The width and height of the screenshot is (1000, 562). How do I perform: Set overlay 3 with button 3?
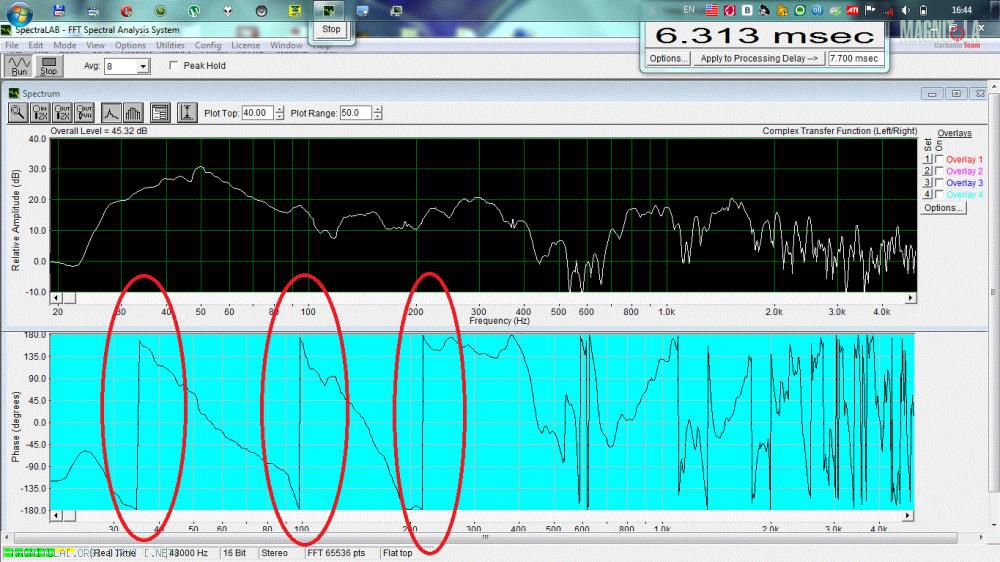[x=928, y=182]
